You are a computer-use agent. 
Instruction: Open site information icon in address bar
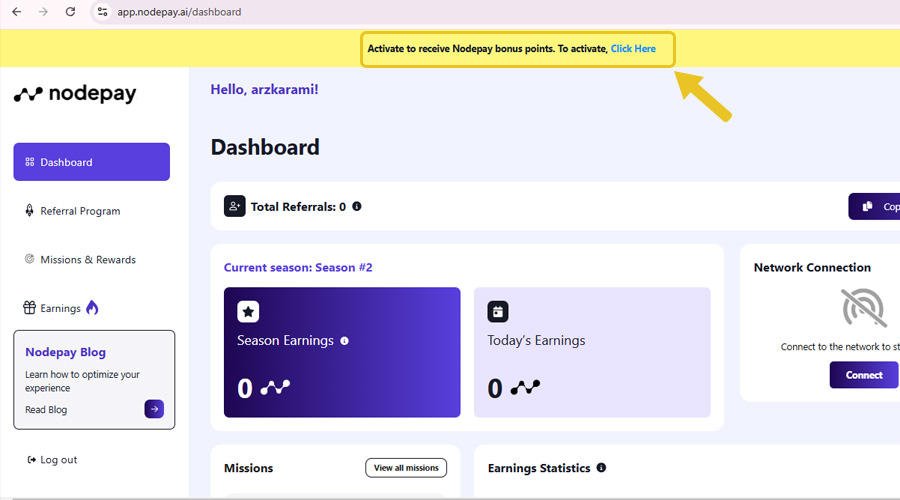(102, 11)
